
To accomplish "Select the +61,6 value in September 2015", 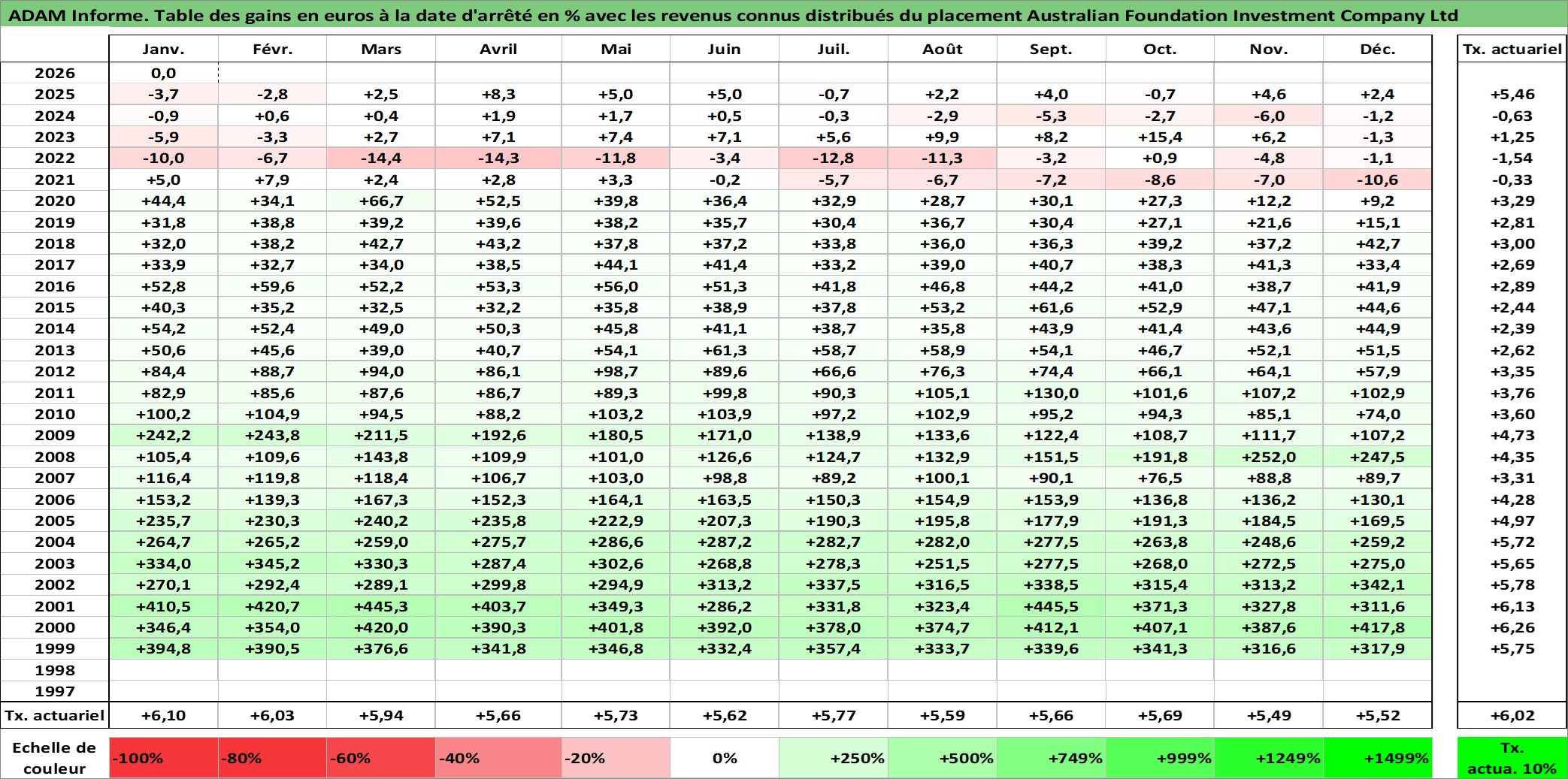I will point(1052,307).
